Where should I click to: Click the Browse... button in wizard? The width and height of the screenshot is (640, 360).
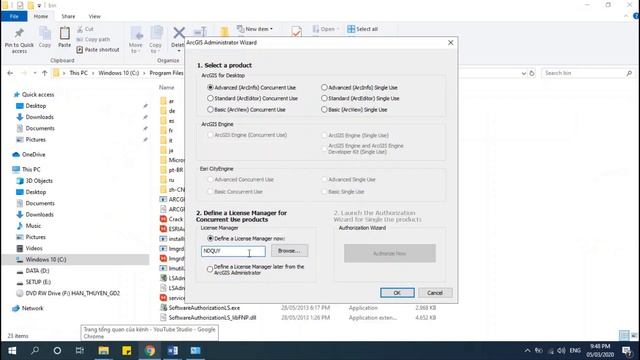(289, 251)
